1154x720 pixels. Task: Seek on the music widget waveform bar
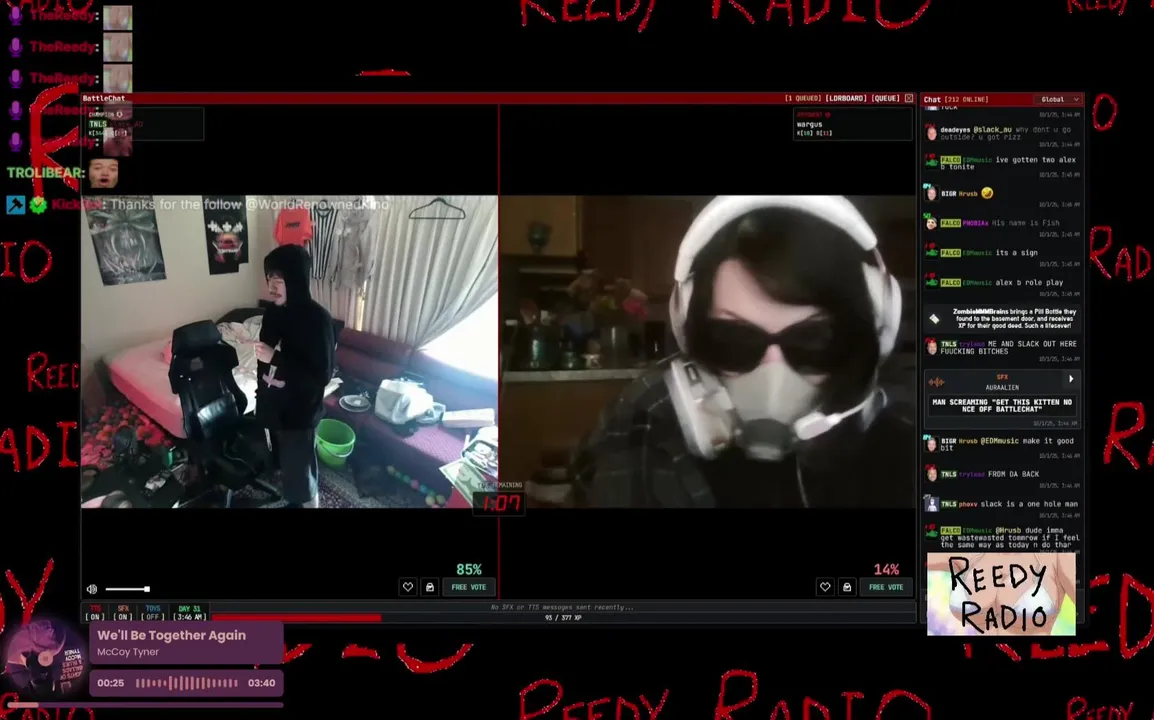[187, 683]
